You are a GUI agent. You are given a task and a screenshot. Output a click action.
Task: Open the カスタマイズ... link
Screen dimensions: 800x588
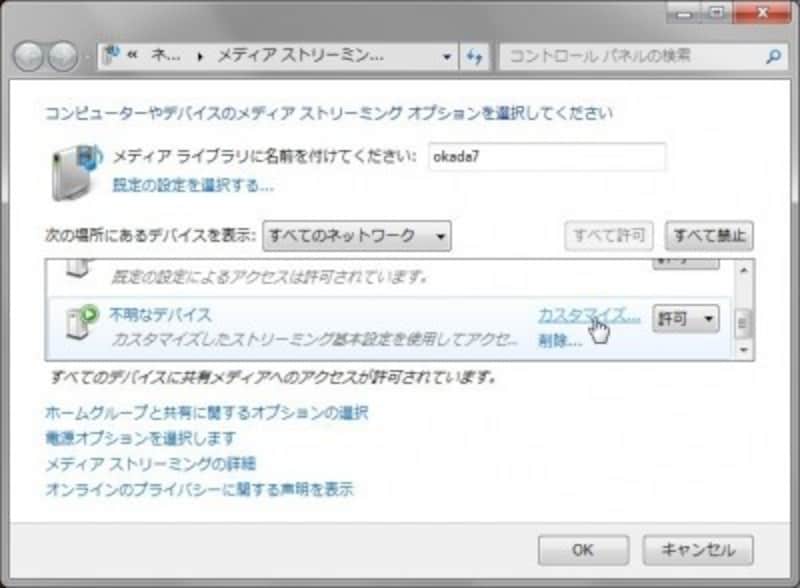[589, 315]
